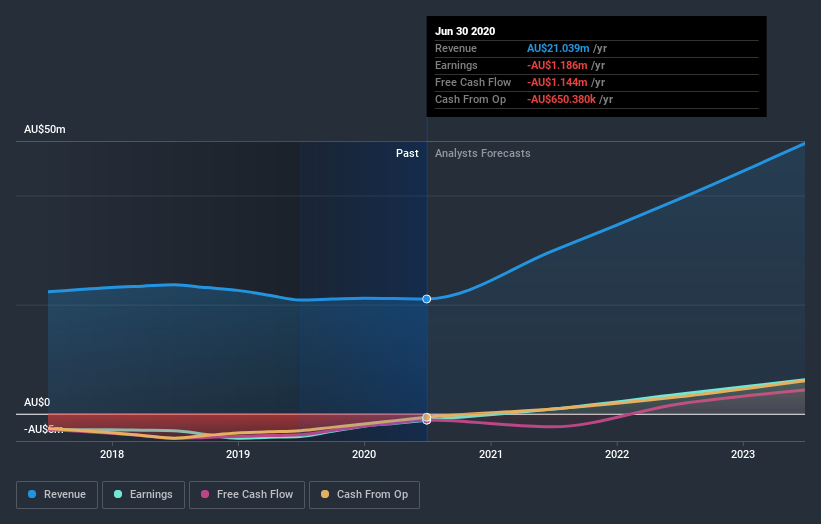Click the Earnings row label in tooltip
Screen dimensions: 821x524
tap(456, 65)
